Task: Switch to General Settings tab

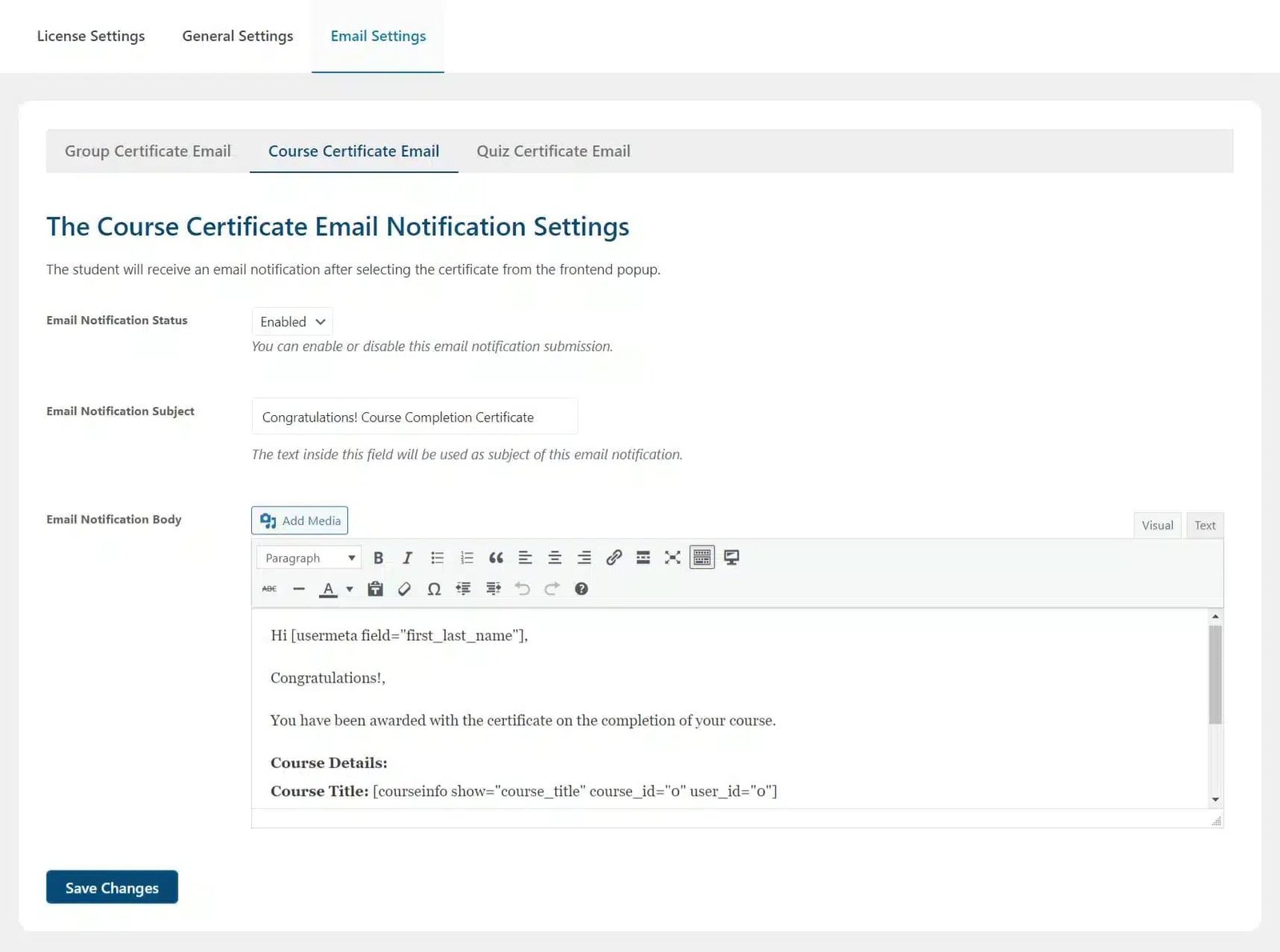Action: pos(238,36)
